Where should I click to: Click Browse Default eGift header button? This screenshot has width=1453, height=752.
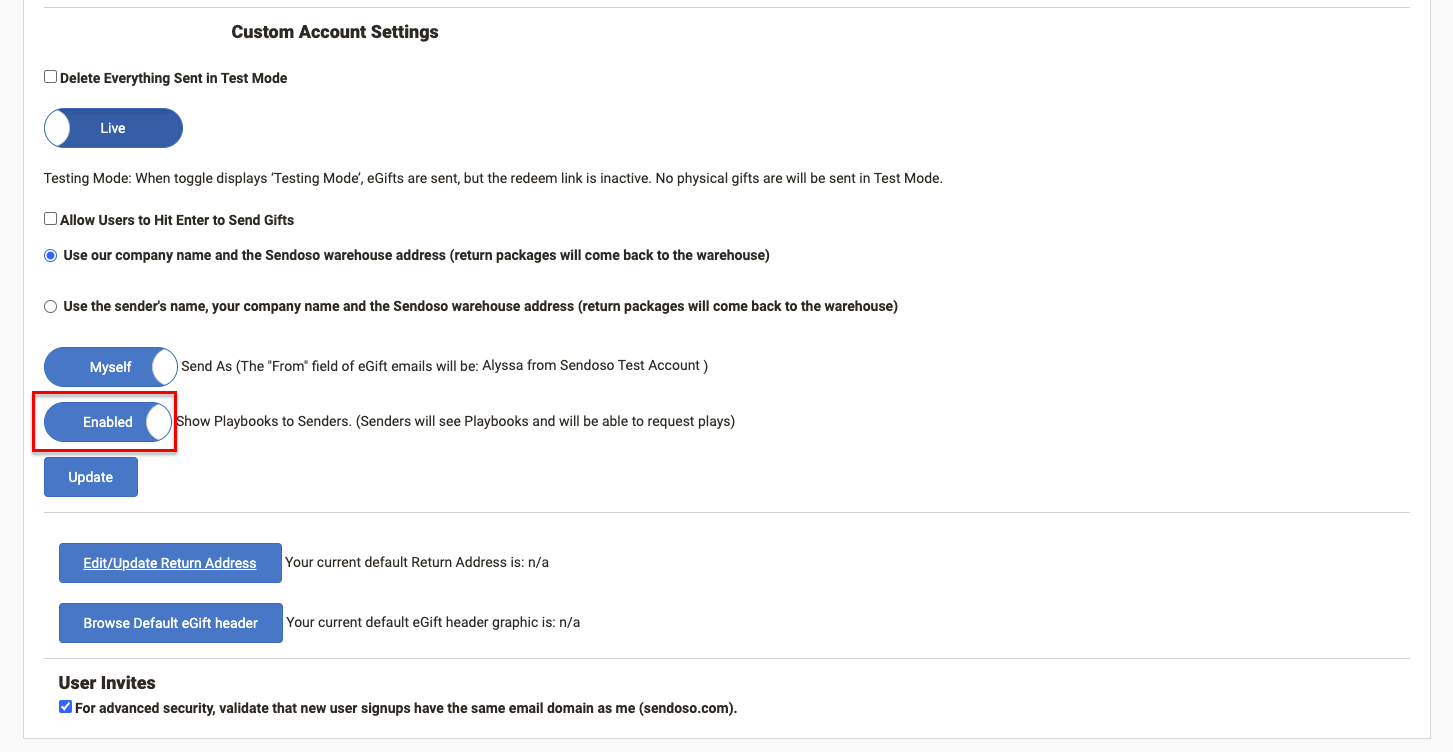(x=170, y=623)
